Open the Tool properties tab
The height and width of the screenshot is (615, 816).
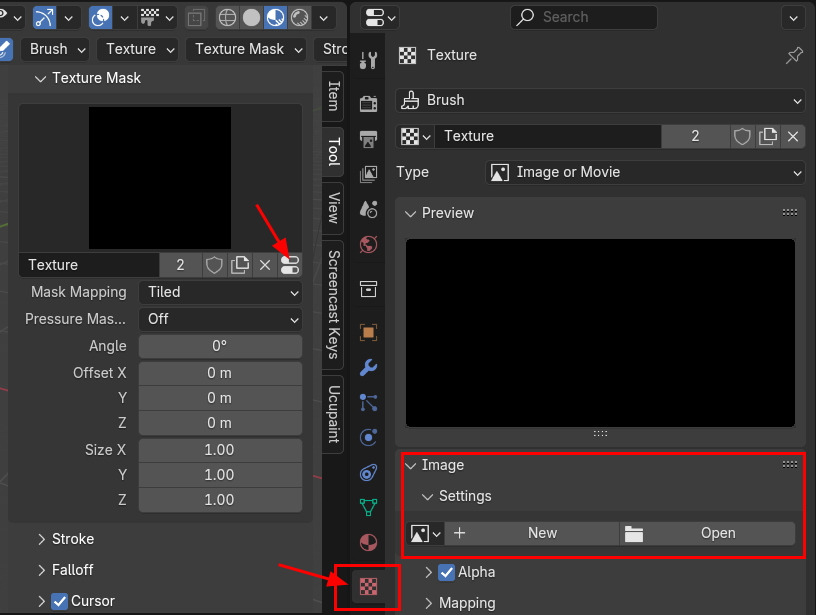click(x=368, y=60)
